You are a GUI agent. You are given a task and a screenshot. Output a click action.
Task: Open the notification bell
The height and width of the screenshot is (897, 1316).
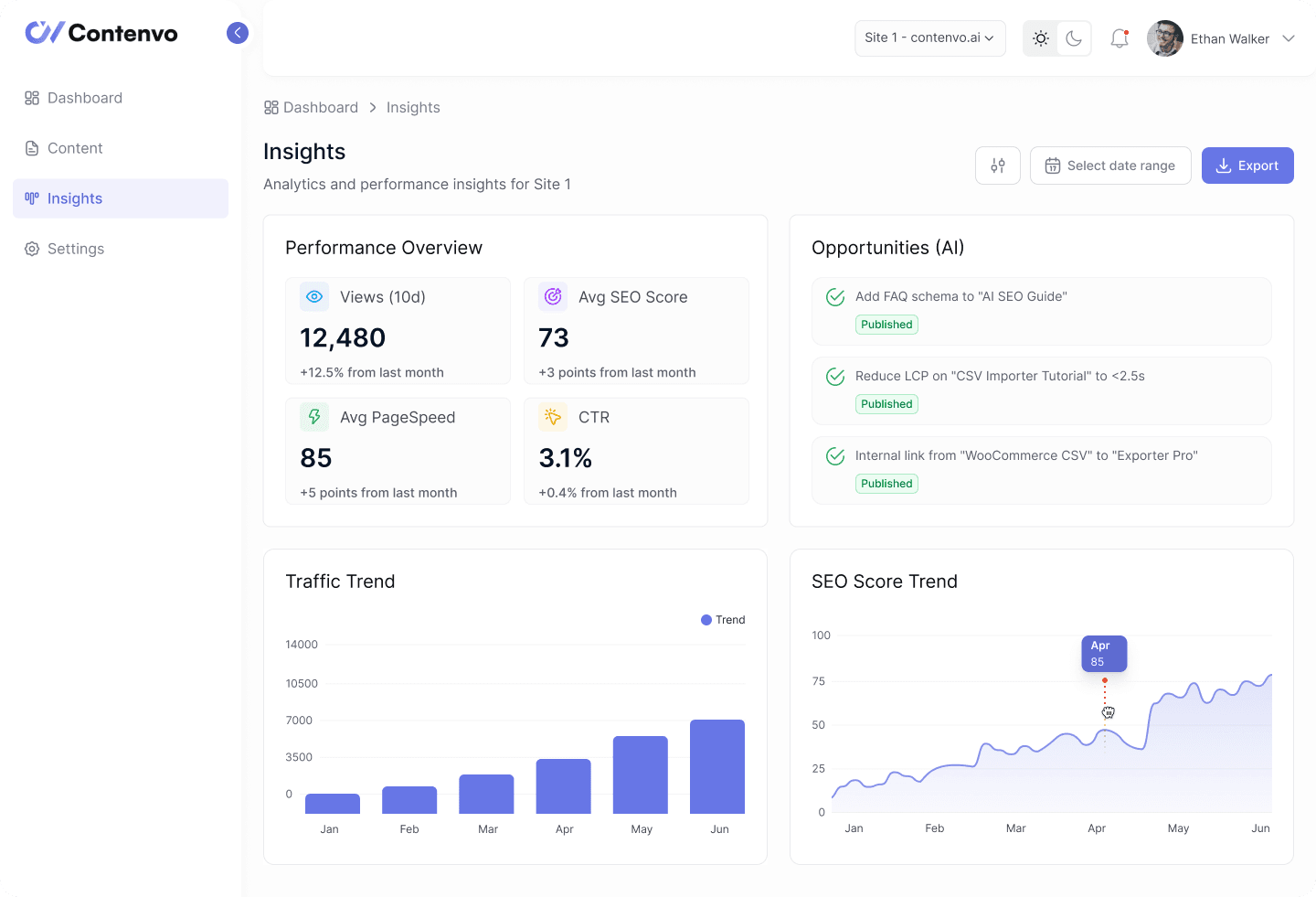(x=1119, y=38)
